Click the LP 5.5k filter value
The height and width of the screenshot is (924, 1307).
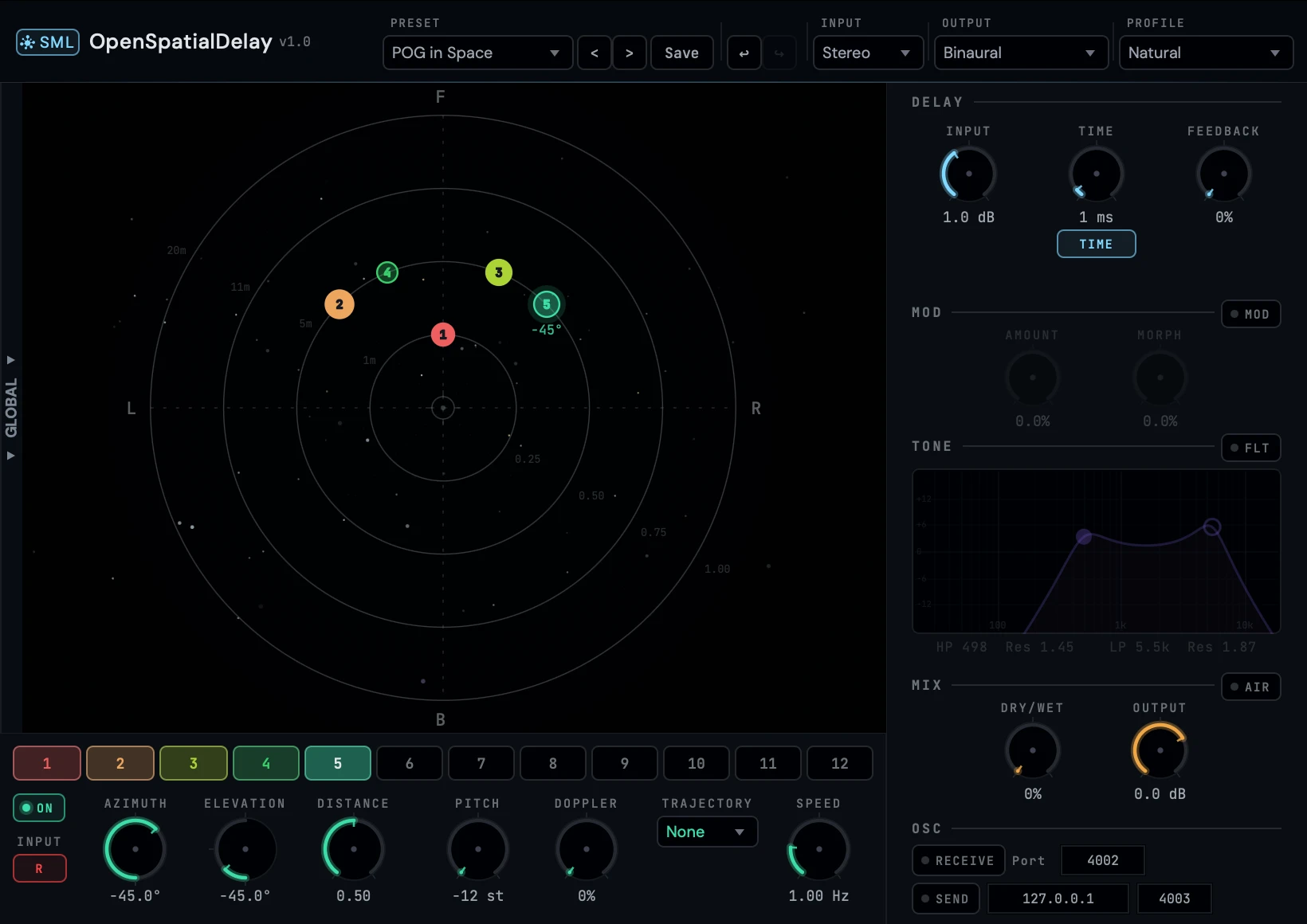(1140, 647)
